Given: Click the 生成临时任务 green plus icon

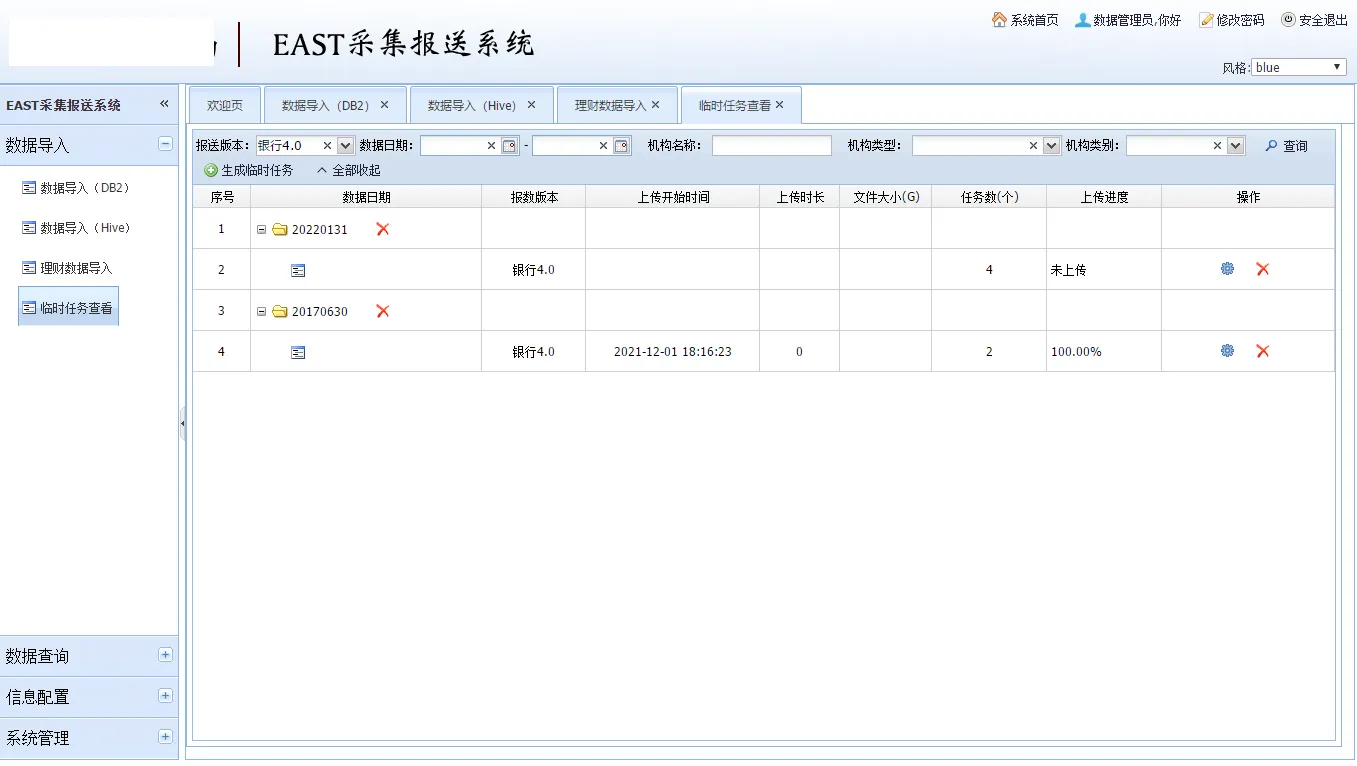Looking at the screenshot, I should [x=211, y=171].
